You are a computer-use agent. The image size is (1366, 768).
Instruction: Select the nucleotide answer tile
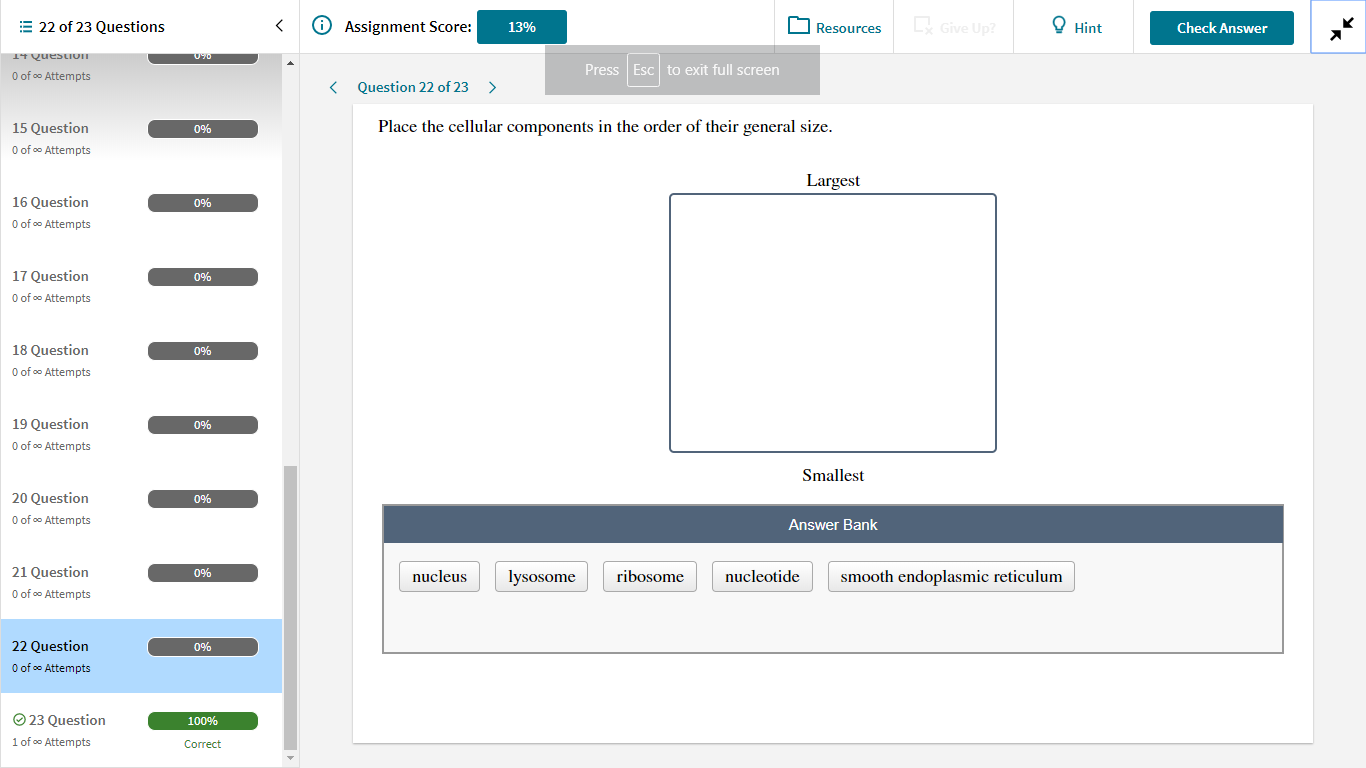(762, 576)
